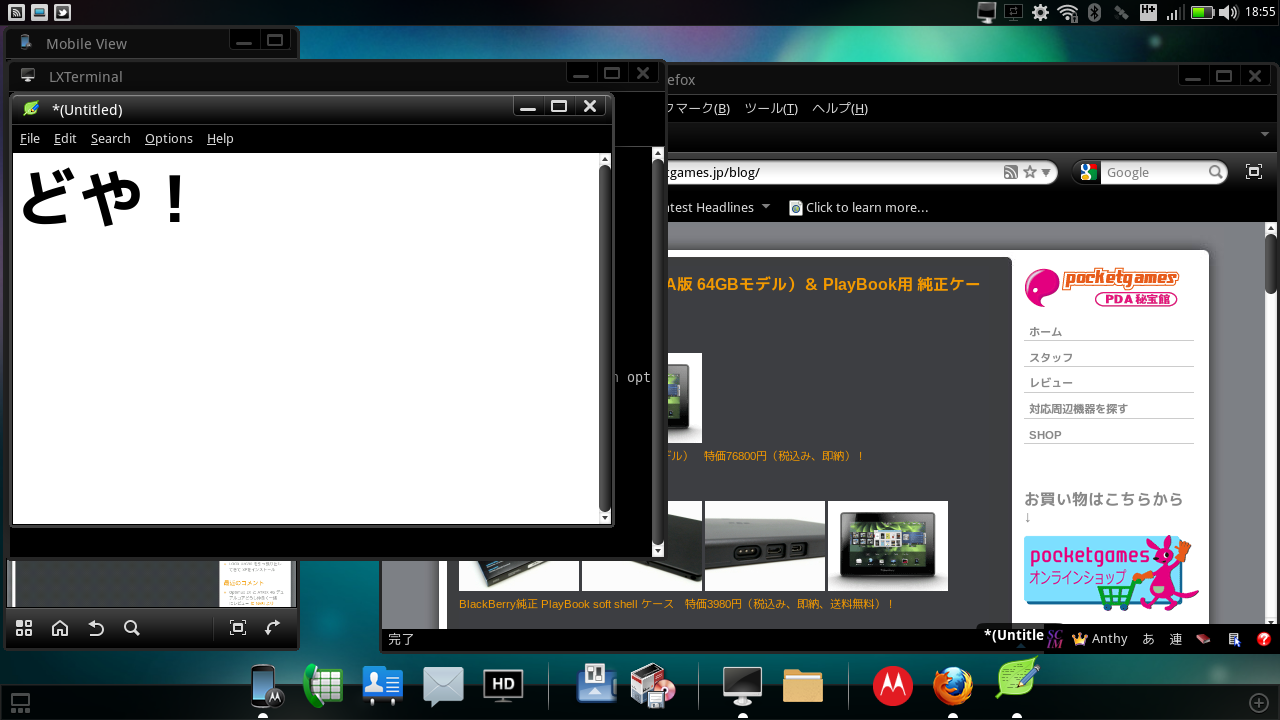Expand the Latest Headlines bookmark dropdown
Screen dimensions: 1280x720
(x=766, y=207)
